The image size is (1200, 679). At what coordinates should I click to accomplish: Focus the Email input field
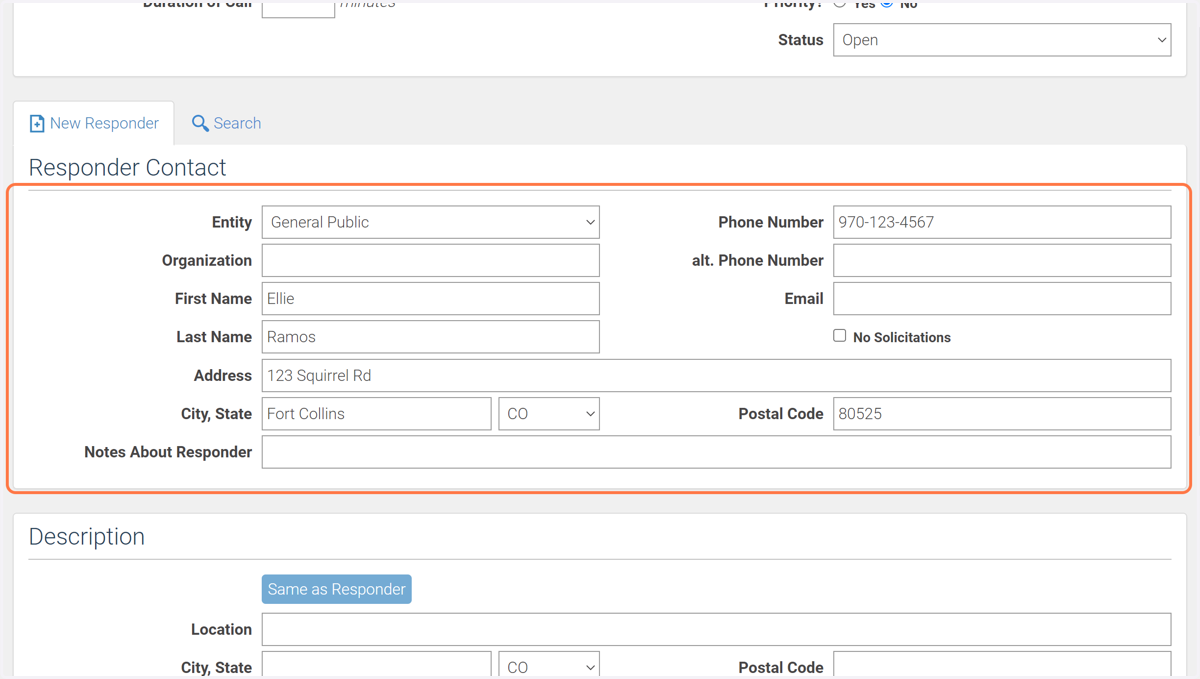pyautogui.click(x=1002, y=298)
